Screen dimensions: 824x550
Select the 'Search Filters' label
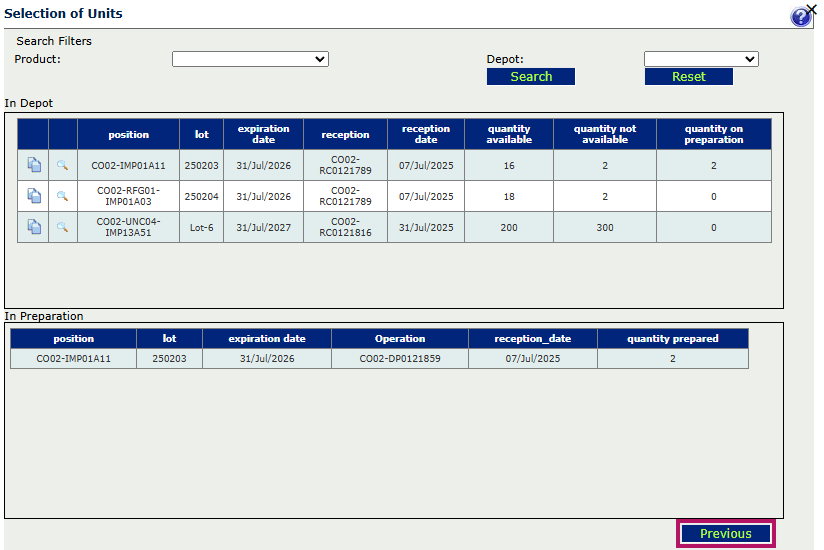(x=54, y=41)
